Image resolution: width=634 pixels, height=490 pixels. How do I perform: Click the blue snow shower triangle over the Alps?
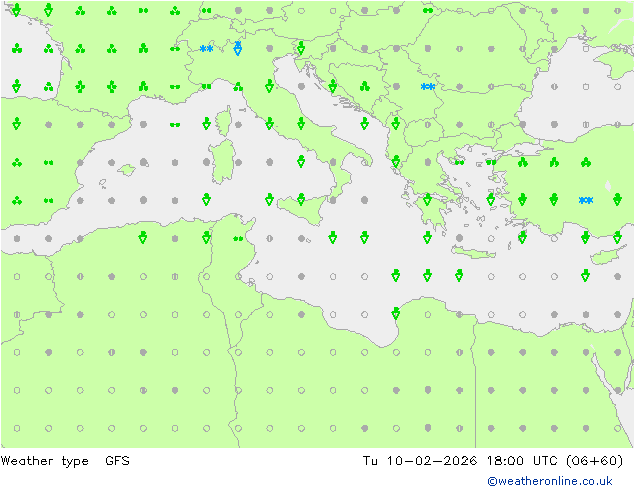238,48
